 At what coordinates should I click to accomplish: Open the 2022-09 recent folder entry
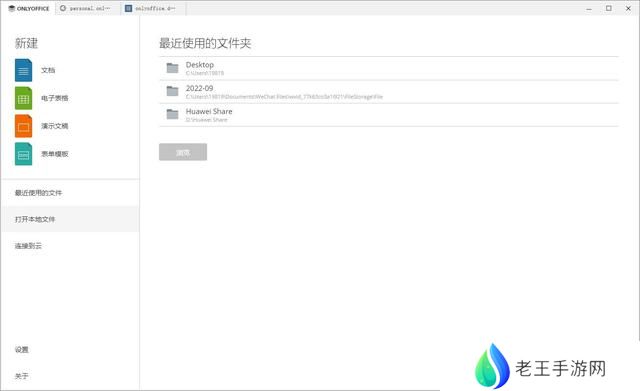(x=389, y=91)
